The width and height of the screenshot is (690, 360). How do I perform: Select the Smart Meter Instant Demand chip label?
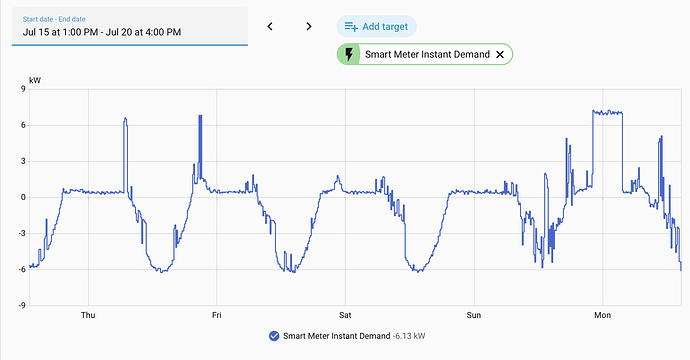[427, 55]
